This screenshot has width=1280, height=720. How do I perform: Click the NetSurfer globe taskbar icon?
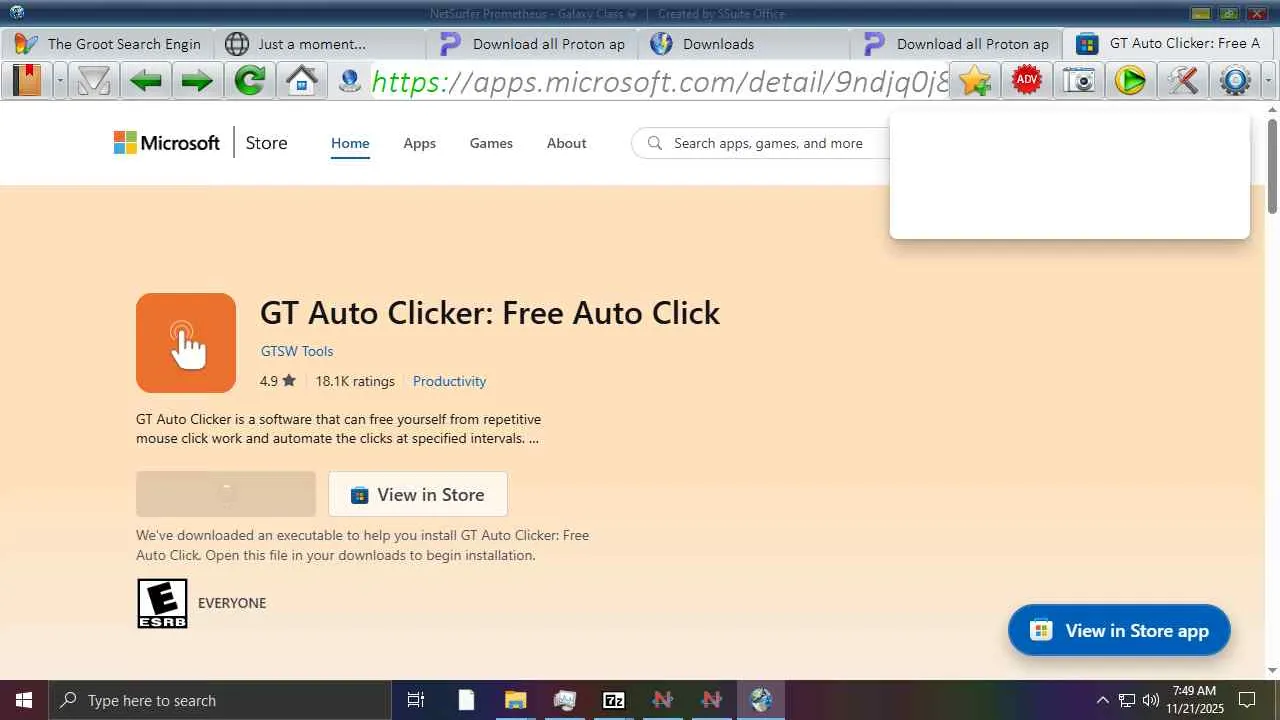click(761, 700)
